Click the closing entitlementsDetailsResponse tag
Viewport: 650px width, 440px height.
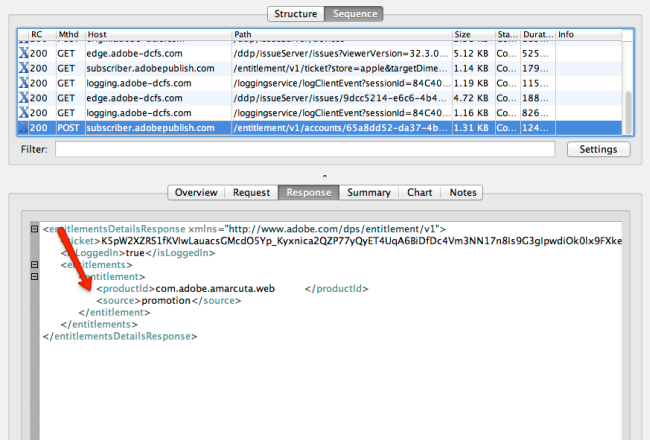tap(120, 336)
